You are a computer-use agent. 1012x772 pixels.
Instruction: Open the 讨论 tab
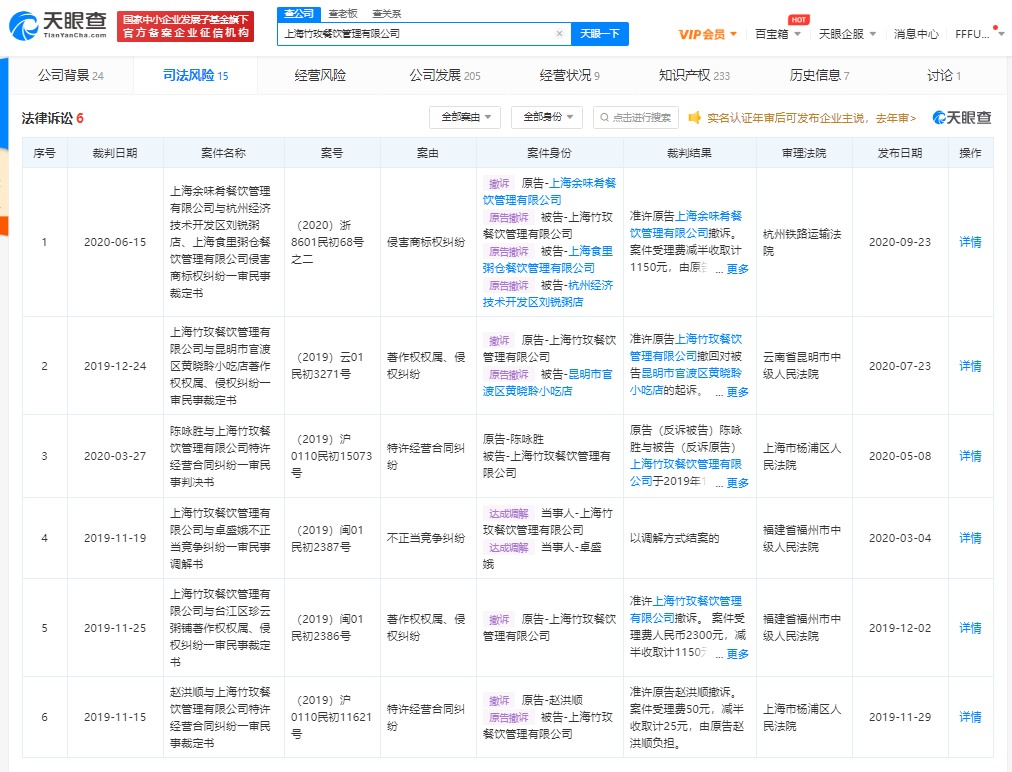pos(944,76)
